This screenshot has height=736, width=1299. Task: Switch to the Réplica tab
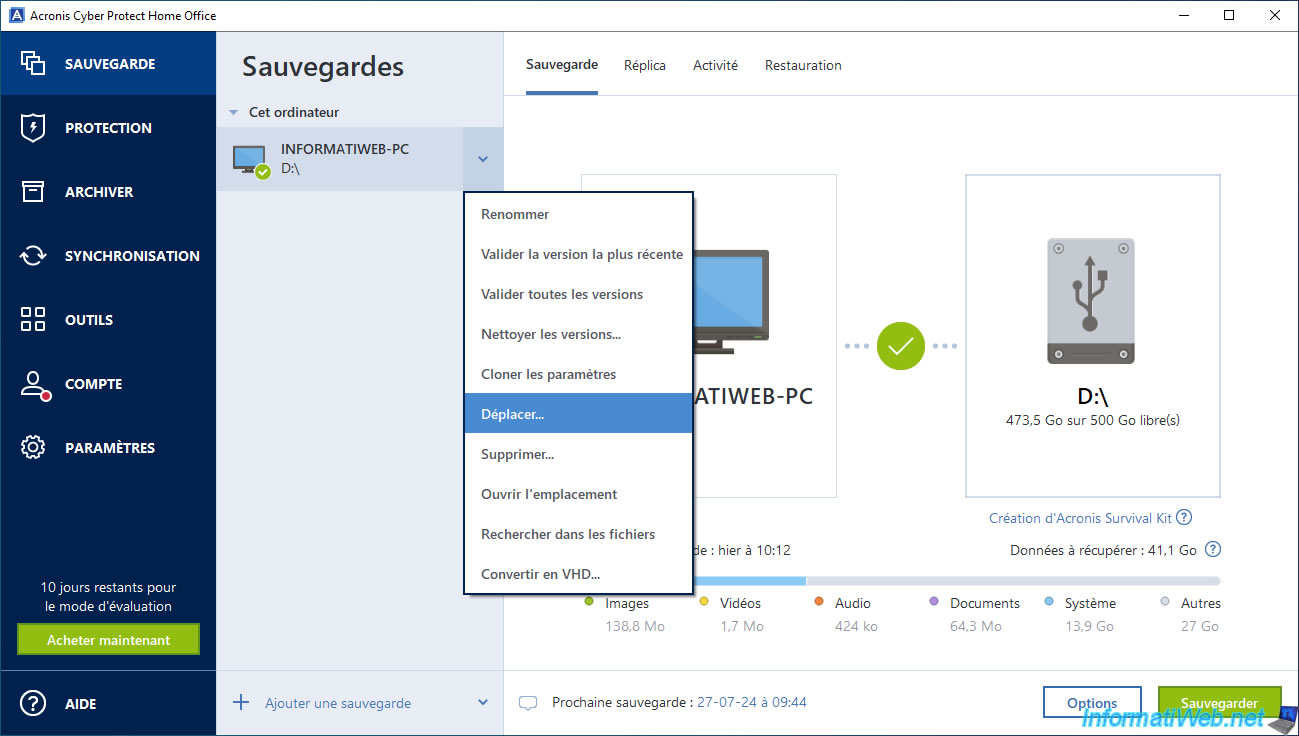(x=645, y=65)
